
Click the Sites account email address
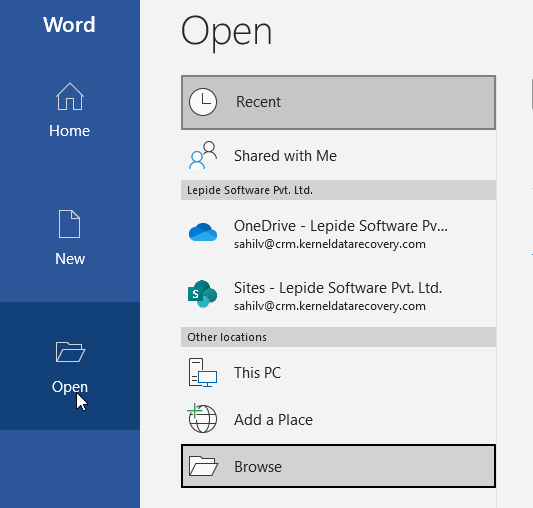(329, 306)
